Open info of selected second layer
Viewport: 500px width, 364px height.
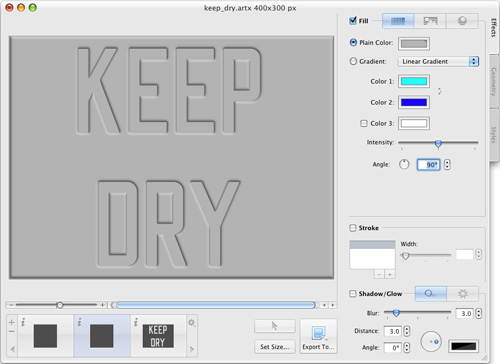click(79, 322)
